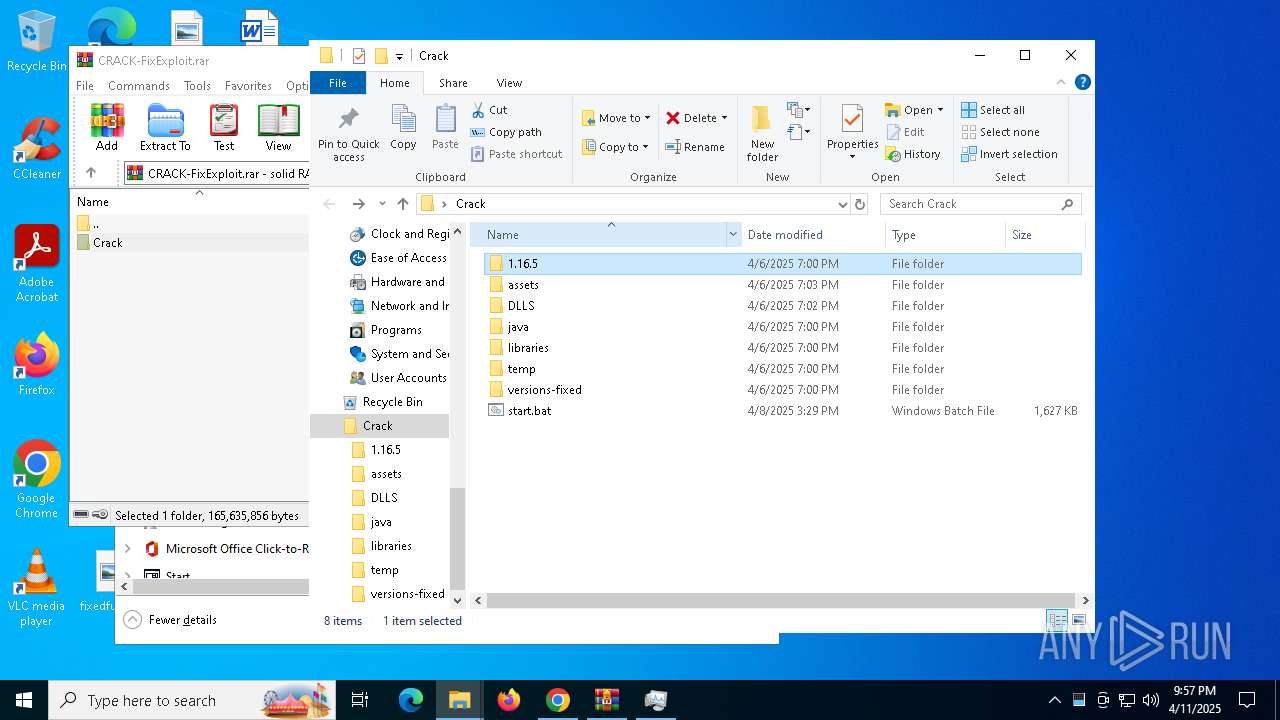Screen dimensions: 1280x720
Task: Open the File tab in Explorer
Action: (338, 83)
